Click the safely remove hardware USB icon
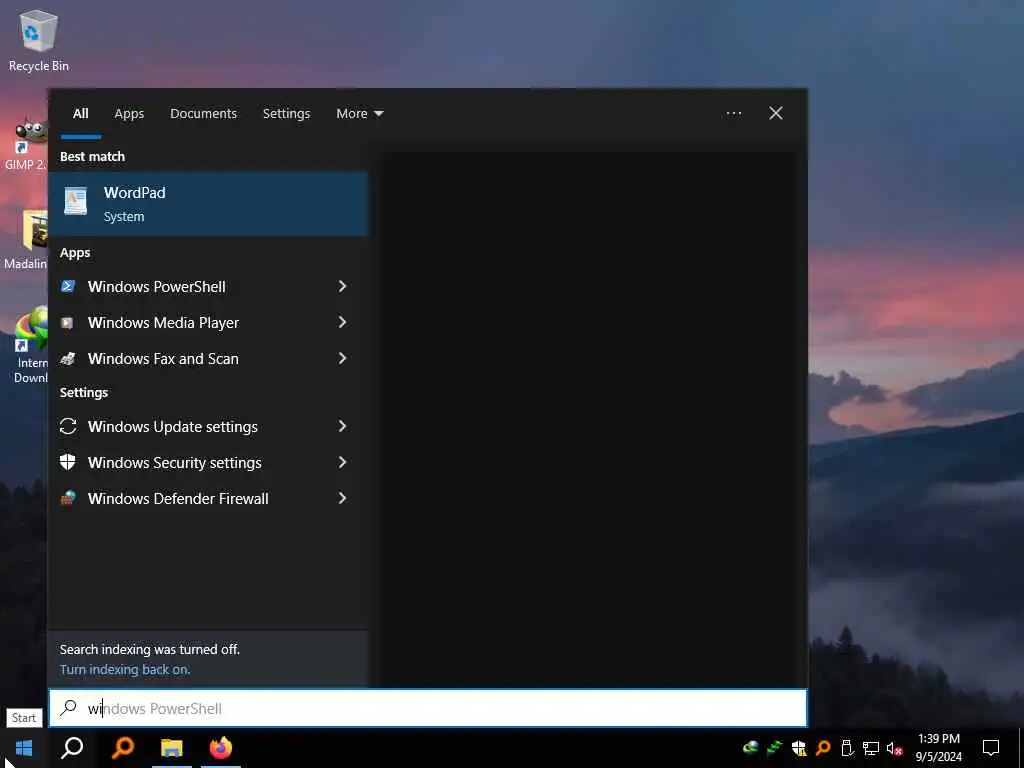 coord(847,747)
